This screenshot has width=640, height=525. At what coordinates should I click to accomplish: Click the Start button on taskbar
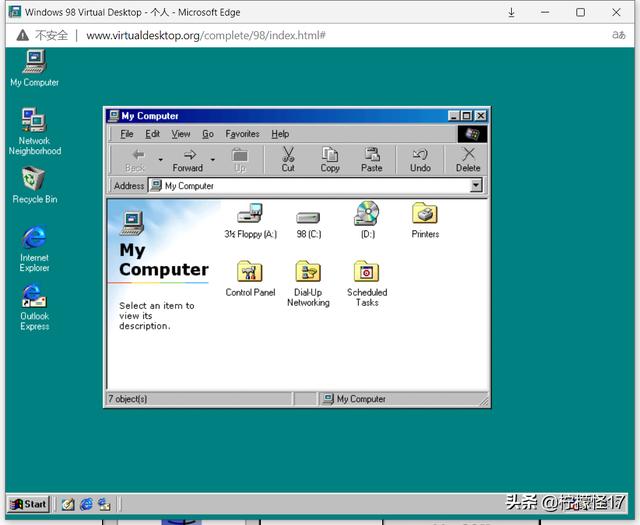(x=29, y=505)
